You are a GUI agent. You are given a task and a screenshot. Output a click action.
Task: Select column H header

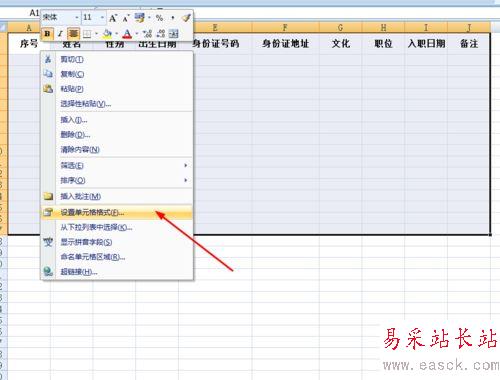(x=383, y=28)
